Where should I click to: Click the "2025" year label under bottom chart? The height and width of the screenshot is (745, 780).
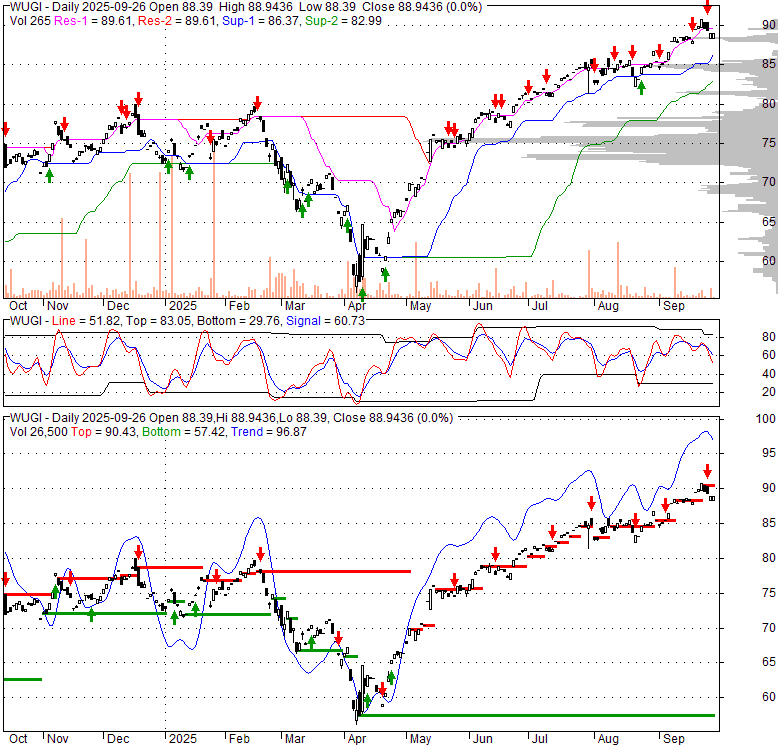click(182, 739)
